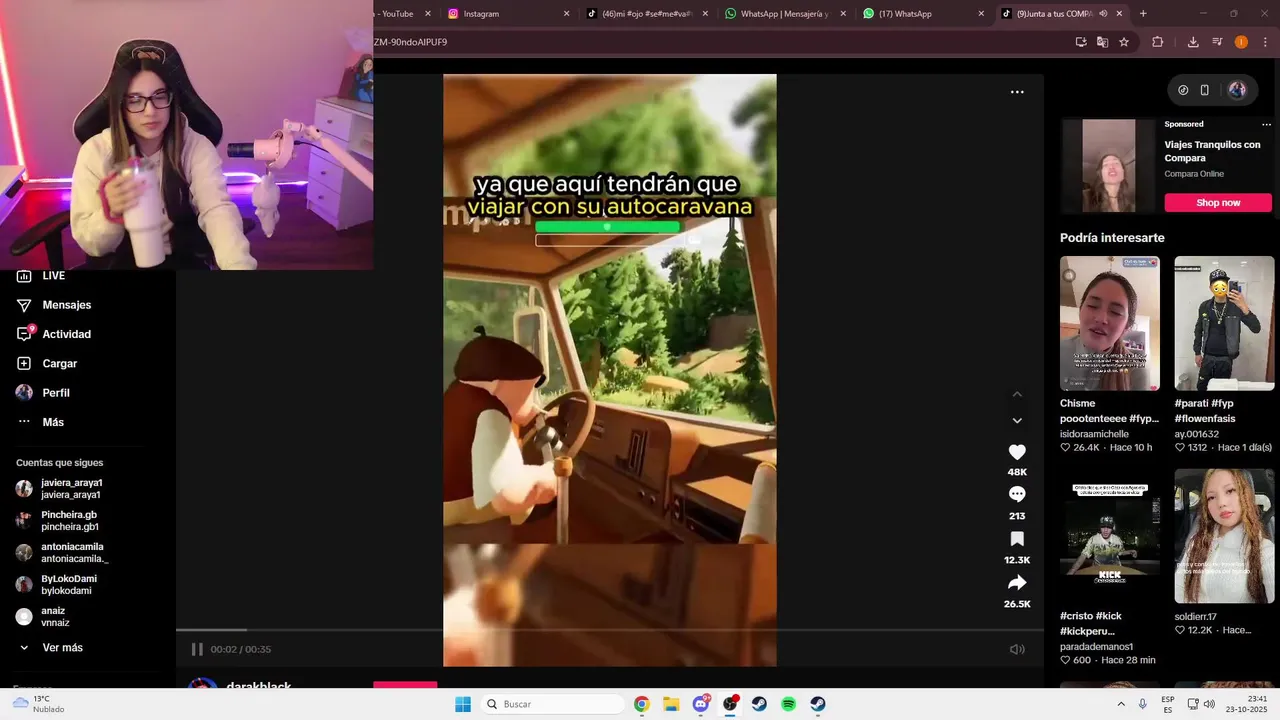Open the media controls icon in toolbar
The image size is (1280, 720).
coord(1217,42)
